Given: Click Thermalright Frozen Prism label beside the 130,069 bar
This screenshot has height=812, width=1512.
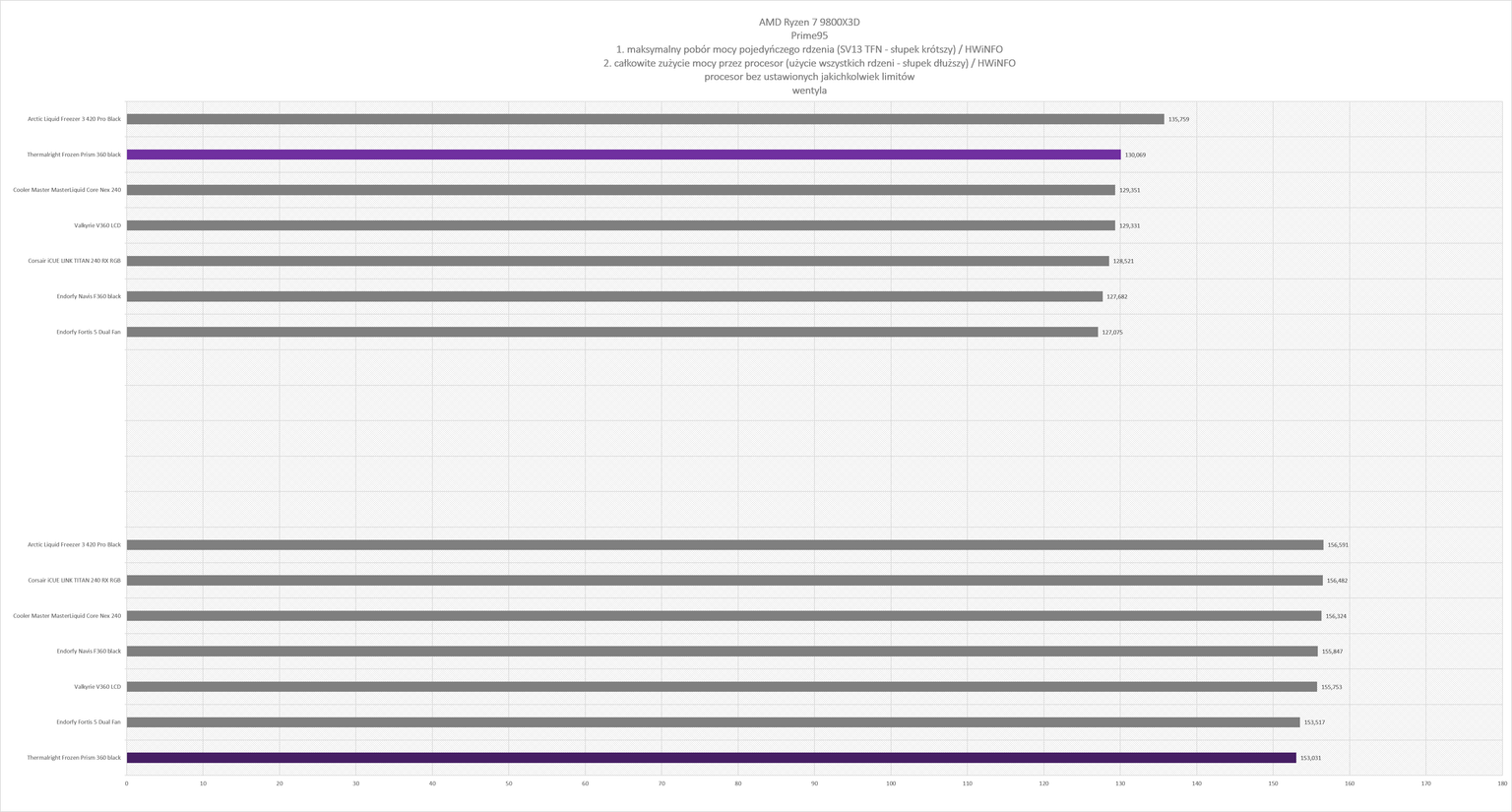Looking at the screenshot, I should pyautogui.click(x=74, y=155).
